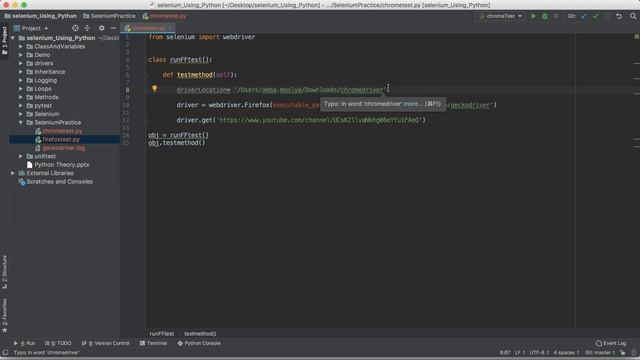640x360 pixels.
Task: Click the class runFFtest(): line
Action: click(x=180, y=60)
